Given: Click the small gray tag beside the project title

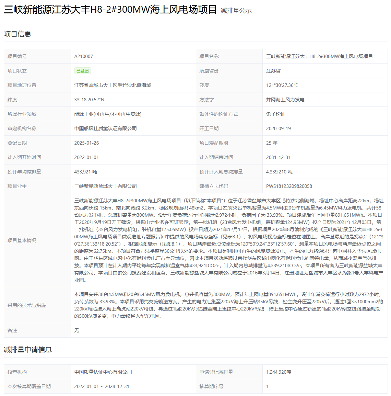Looking at the screenshot, I should click(236, 11).
